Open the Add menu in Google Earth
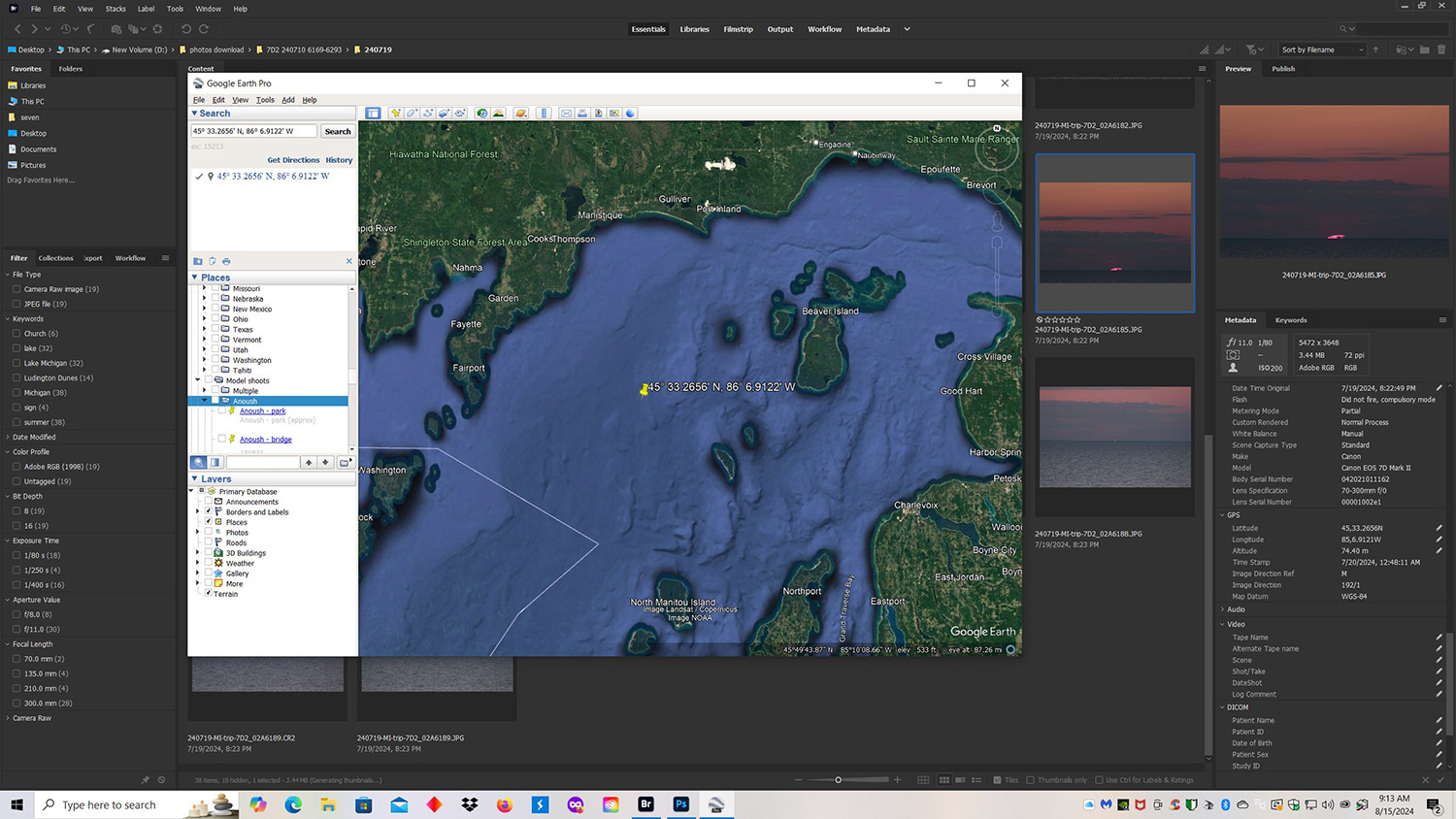Viewport: 1456px width, 819px height. point(288,100)
